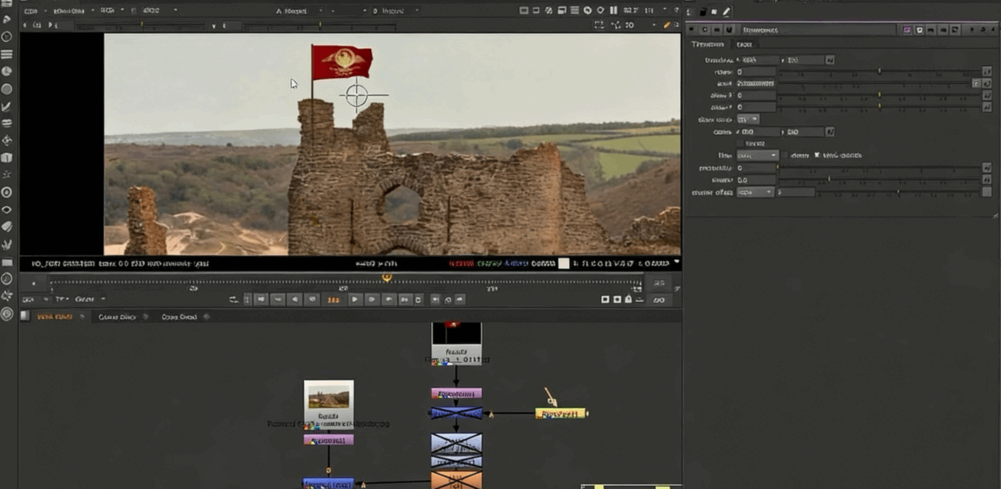Open the skew order dropdown
This screenshot has height=489, width=1001.
click(749, 119)
